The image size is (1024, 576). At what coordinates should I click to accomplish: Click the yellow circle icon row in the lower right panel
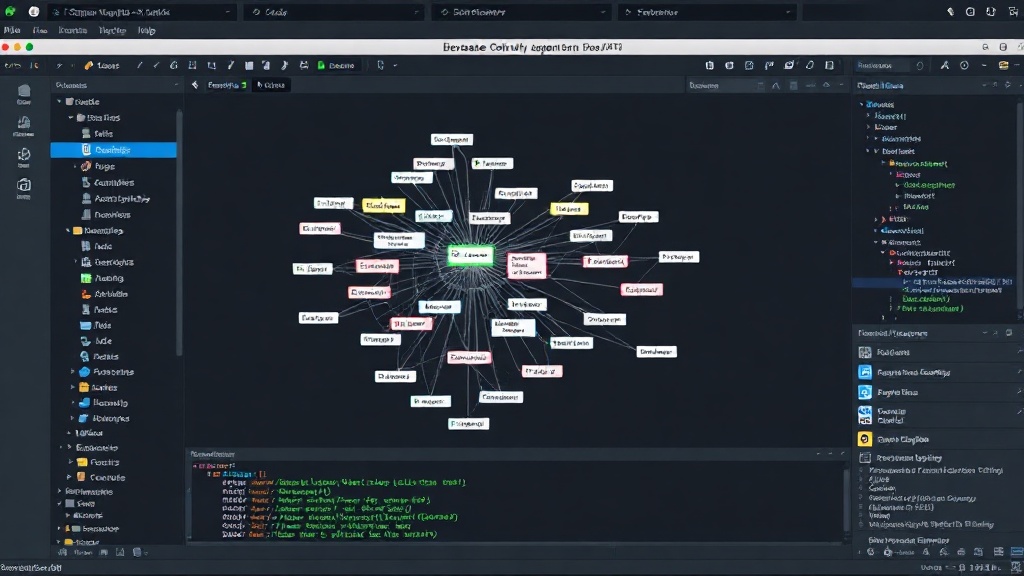(938, 439)
